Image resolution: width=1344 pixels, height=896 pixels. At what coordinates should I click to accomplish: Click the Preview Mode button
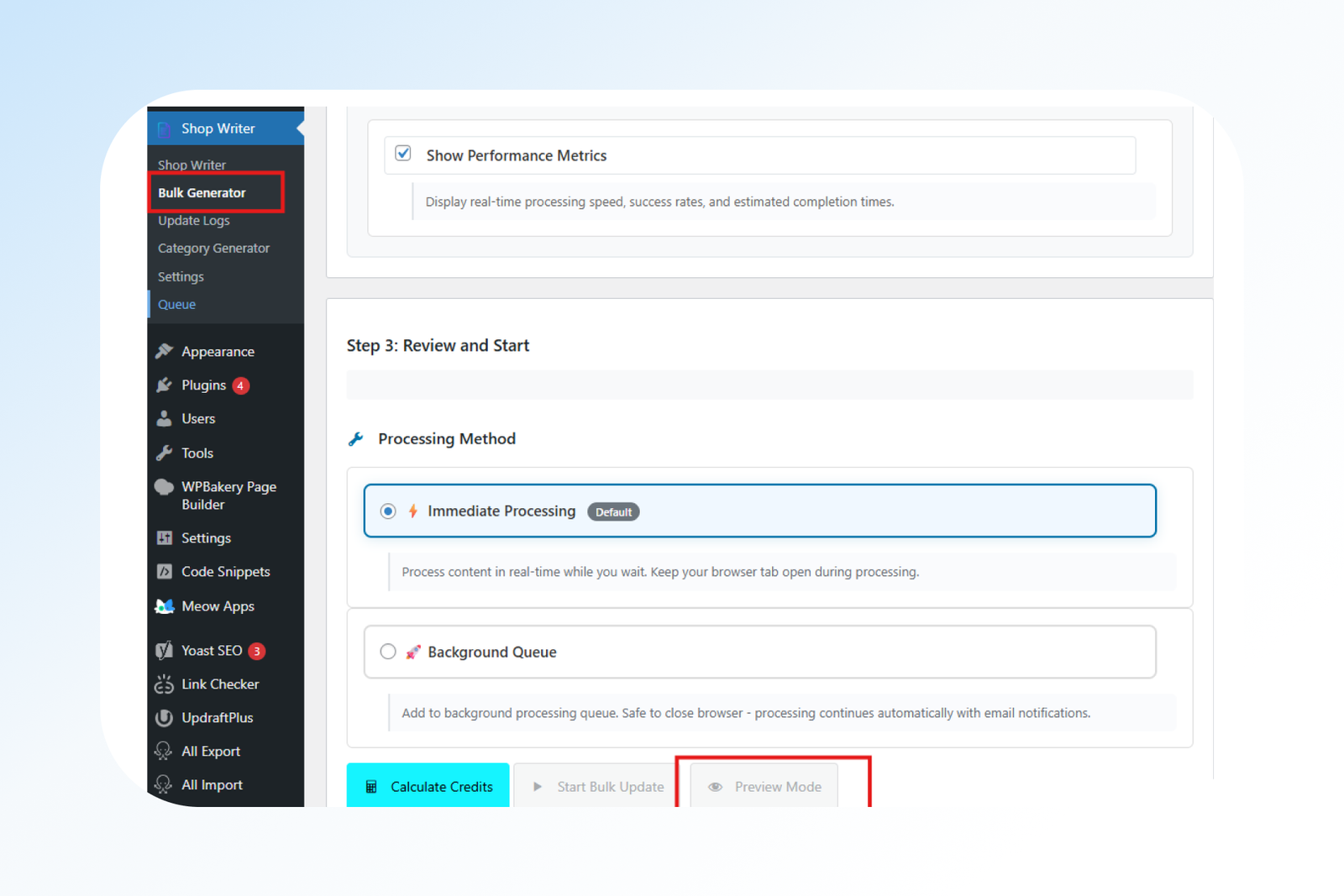(764, 787)
